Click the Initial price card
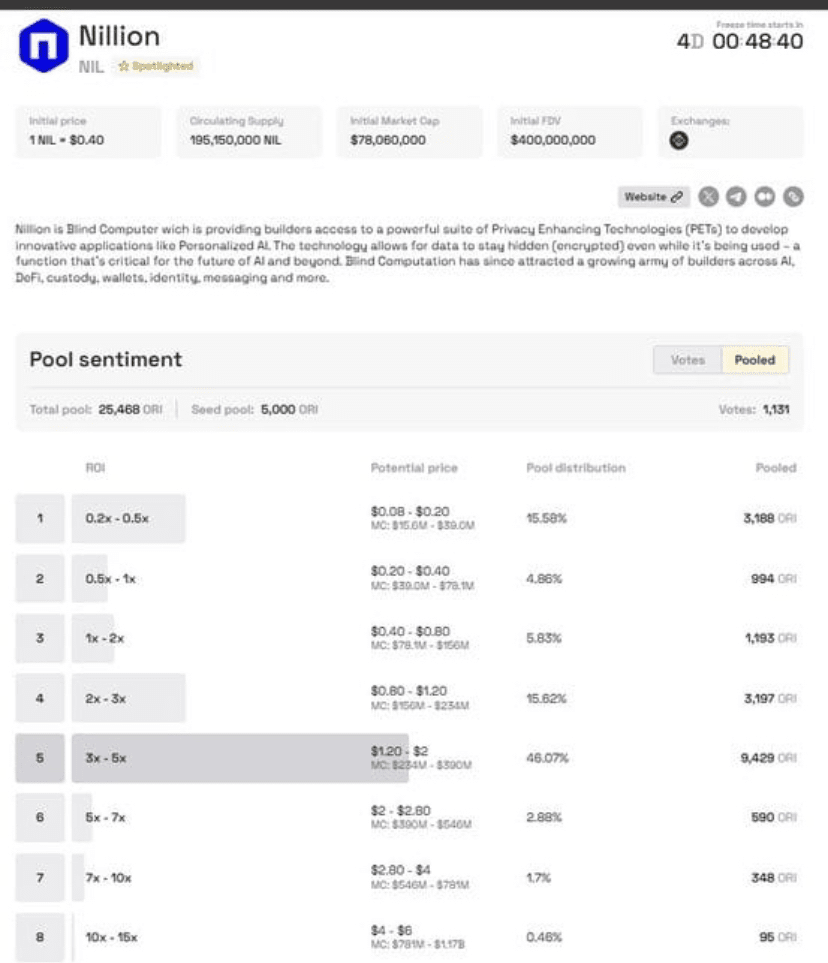828x963 pixels. tap(88, 131)
